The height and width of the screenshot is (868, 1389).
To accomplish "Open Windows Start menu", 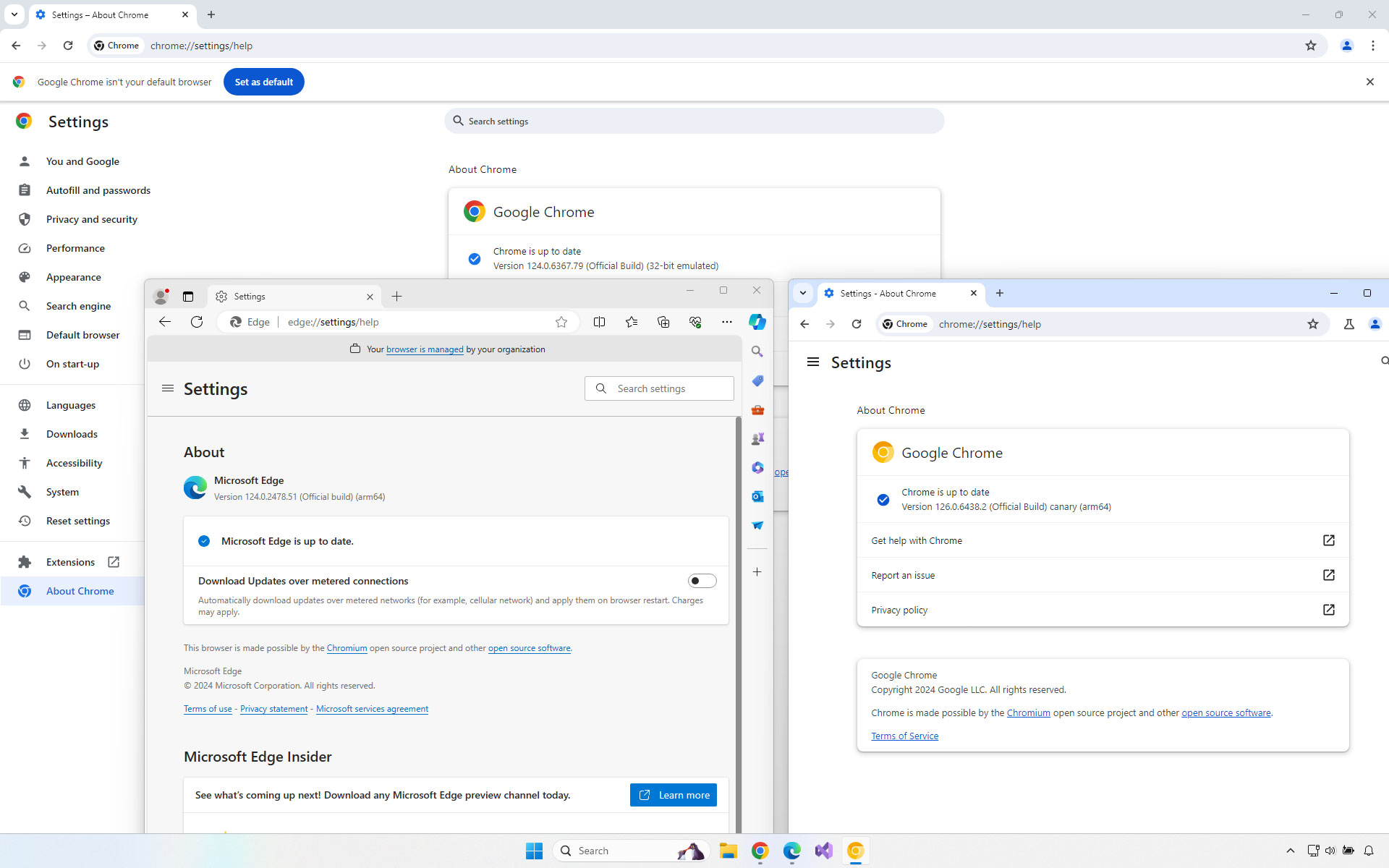I will 534,851.
